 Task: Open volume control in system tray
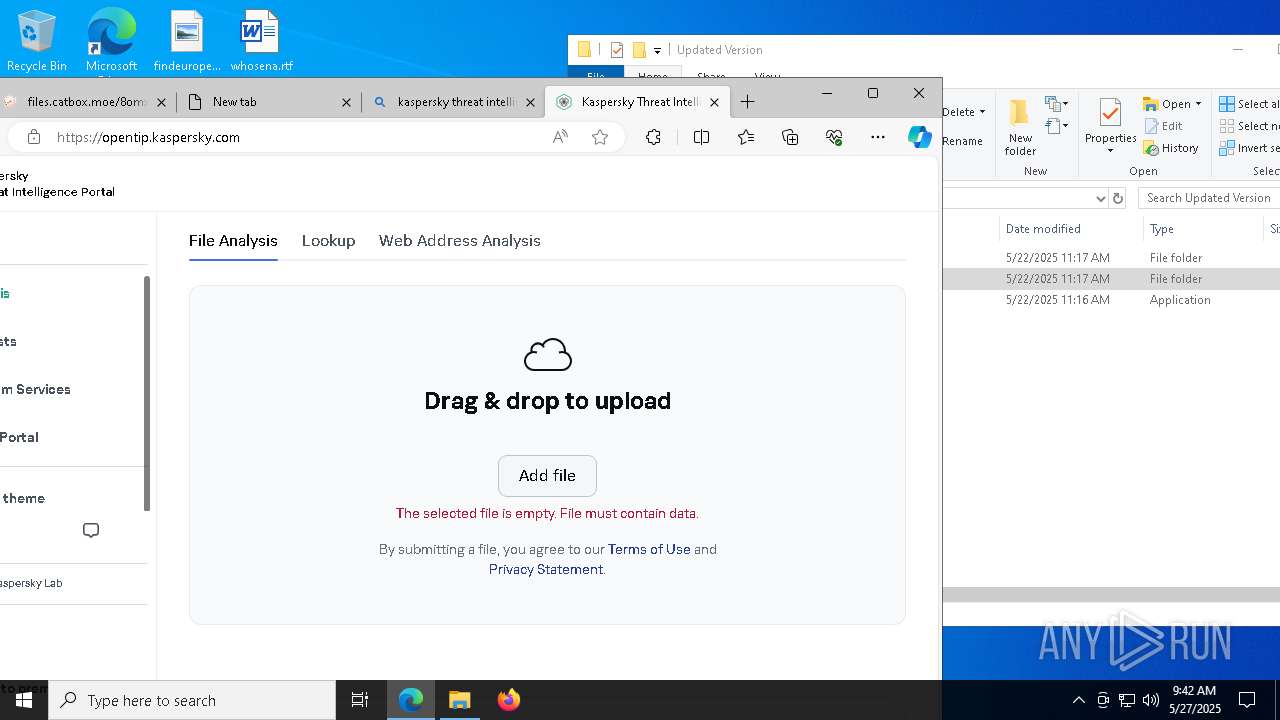pos(1150,700)
